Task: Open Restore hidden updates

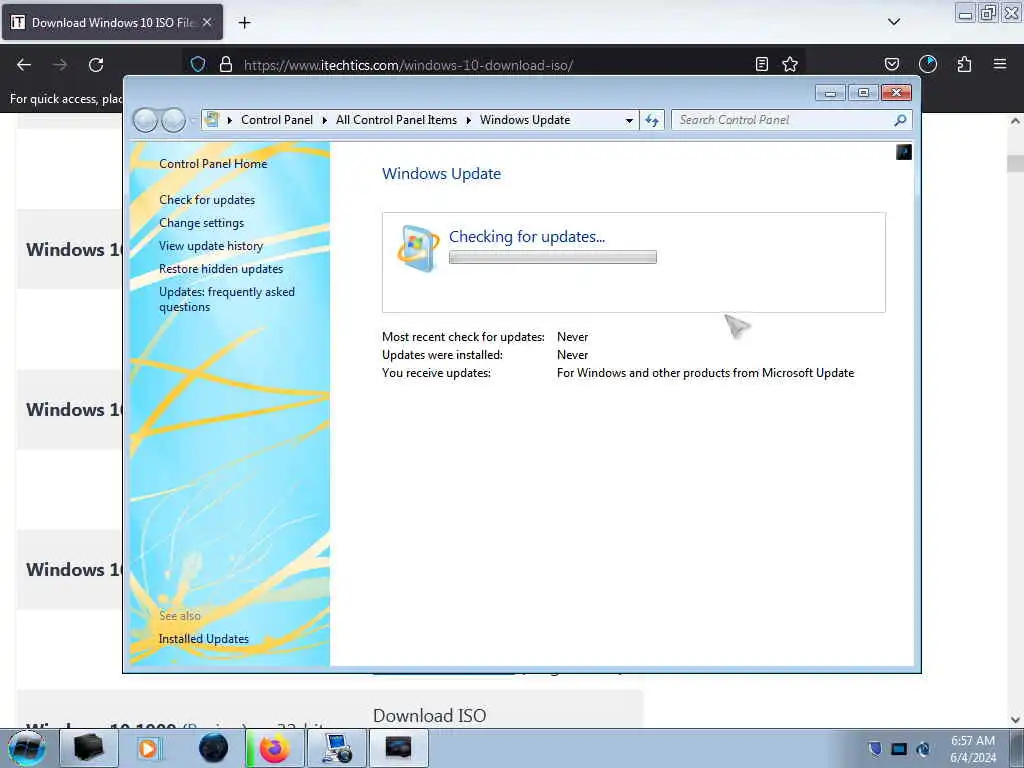Action: pos(221,268)
